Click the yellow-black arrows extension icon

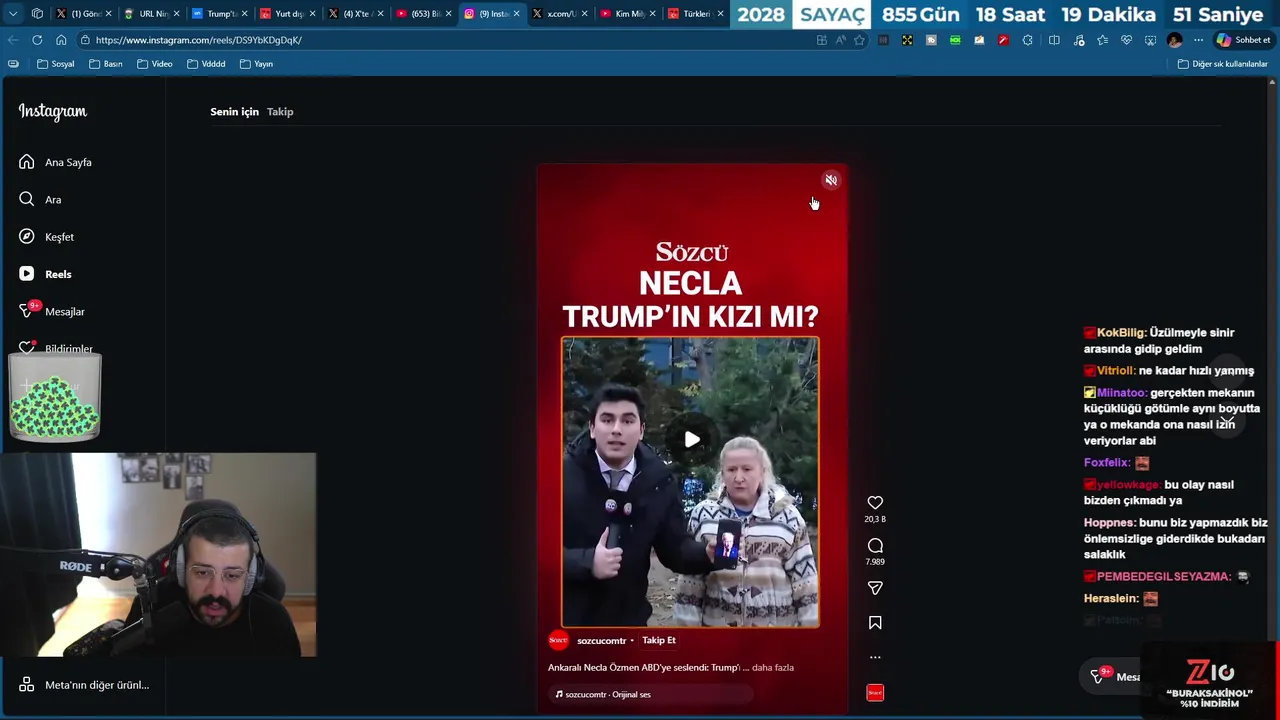pyautogui.click(x=907, y=40)
